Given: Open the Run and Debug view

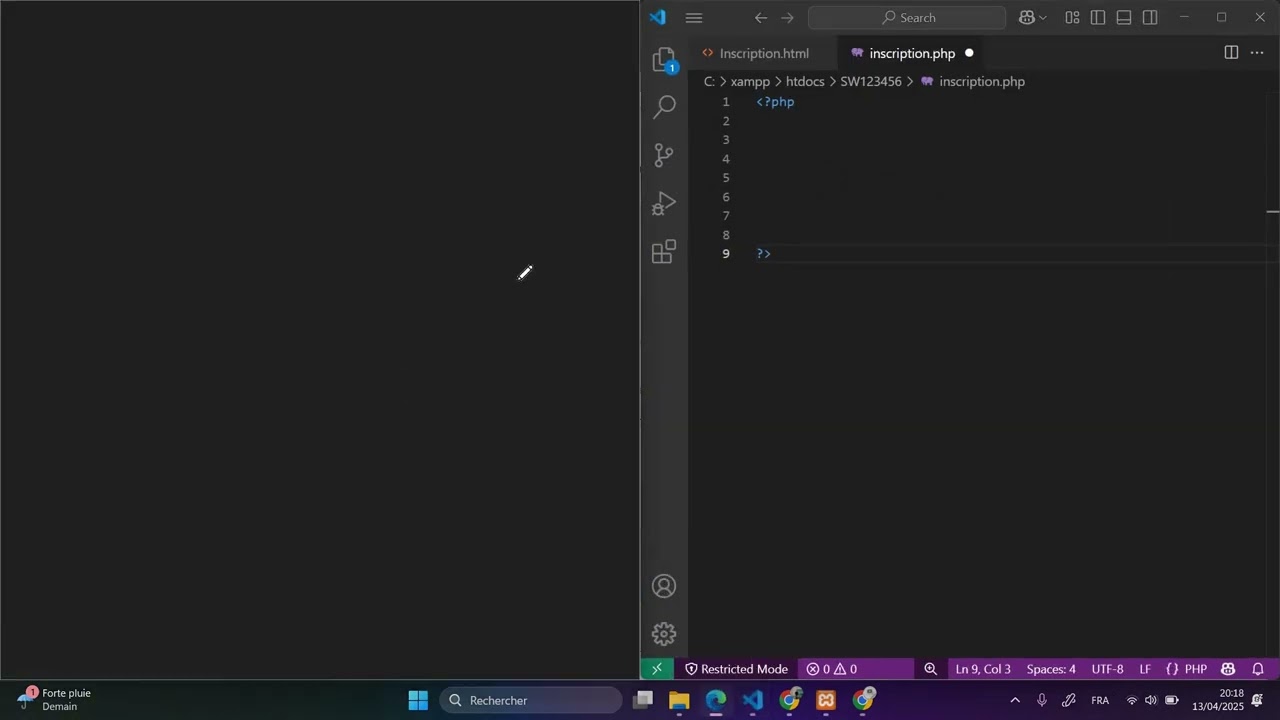Looking at the screenshot, I should [664, 204].
